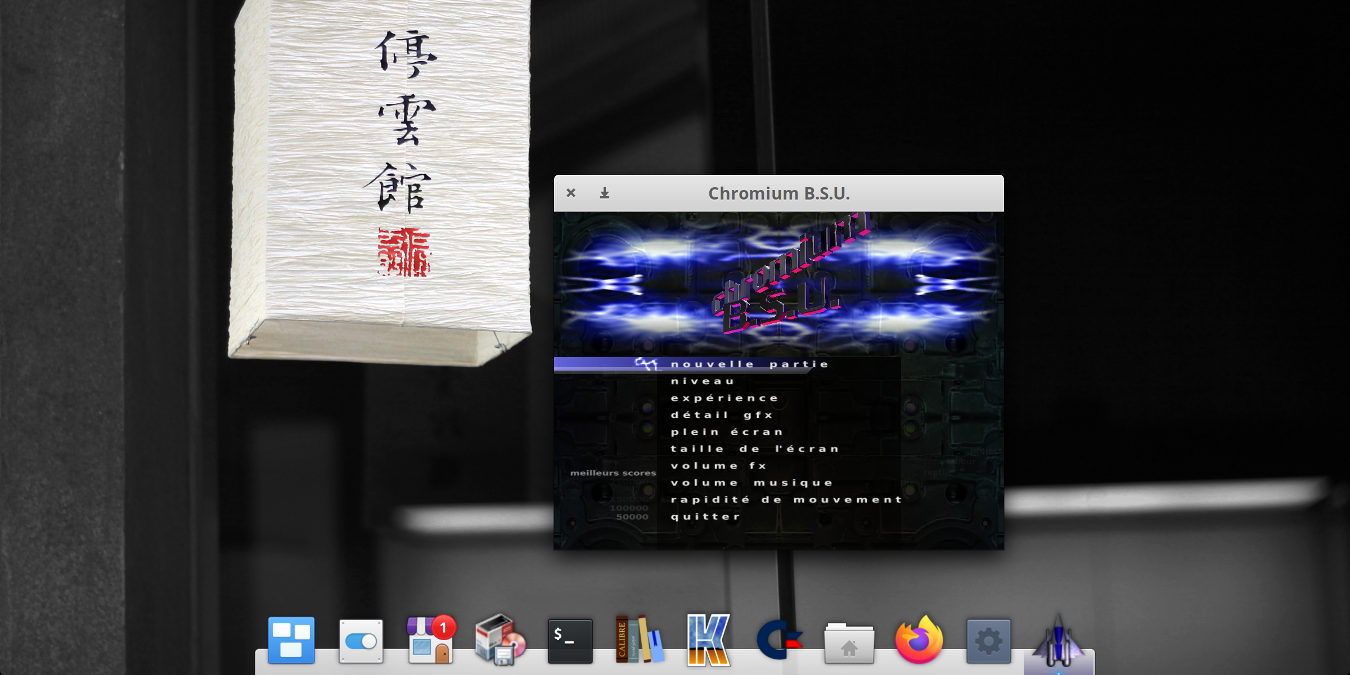Select the 'expérience' menu entry

coord(724,398)
